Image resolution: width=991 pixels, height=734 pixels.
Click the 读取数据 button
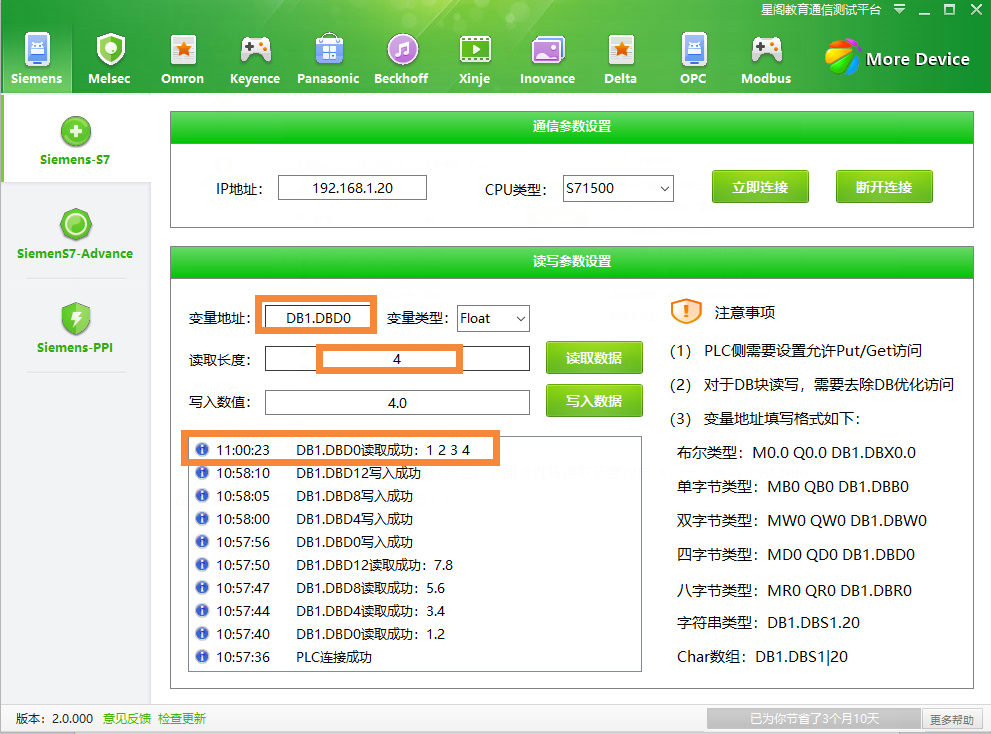click(x=594, y=358)
